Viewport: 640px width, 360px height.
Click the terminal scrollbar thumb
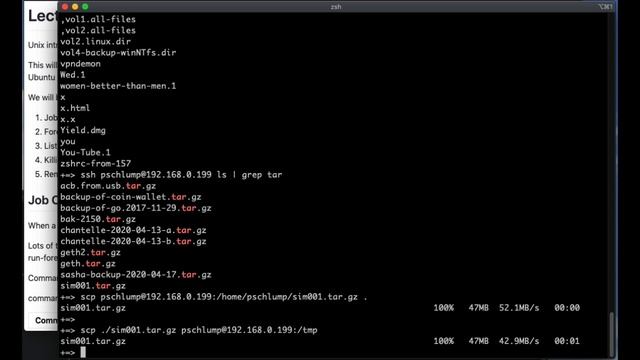pyautogui.click(x=611, y=335)
